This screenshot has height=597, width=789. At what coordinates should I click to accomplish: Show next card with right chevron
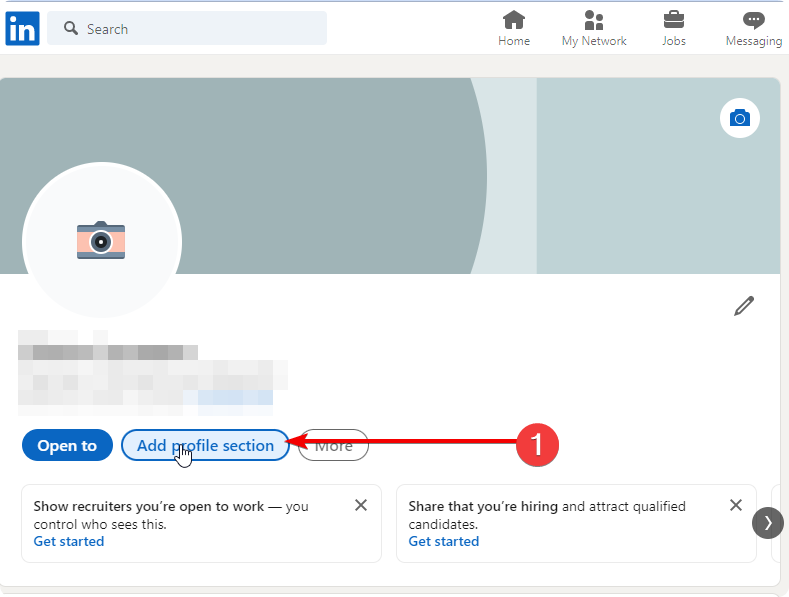767,523
